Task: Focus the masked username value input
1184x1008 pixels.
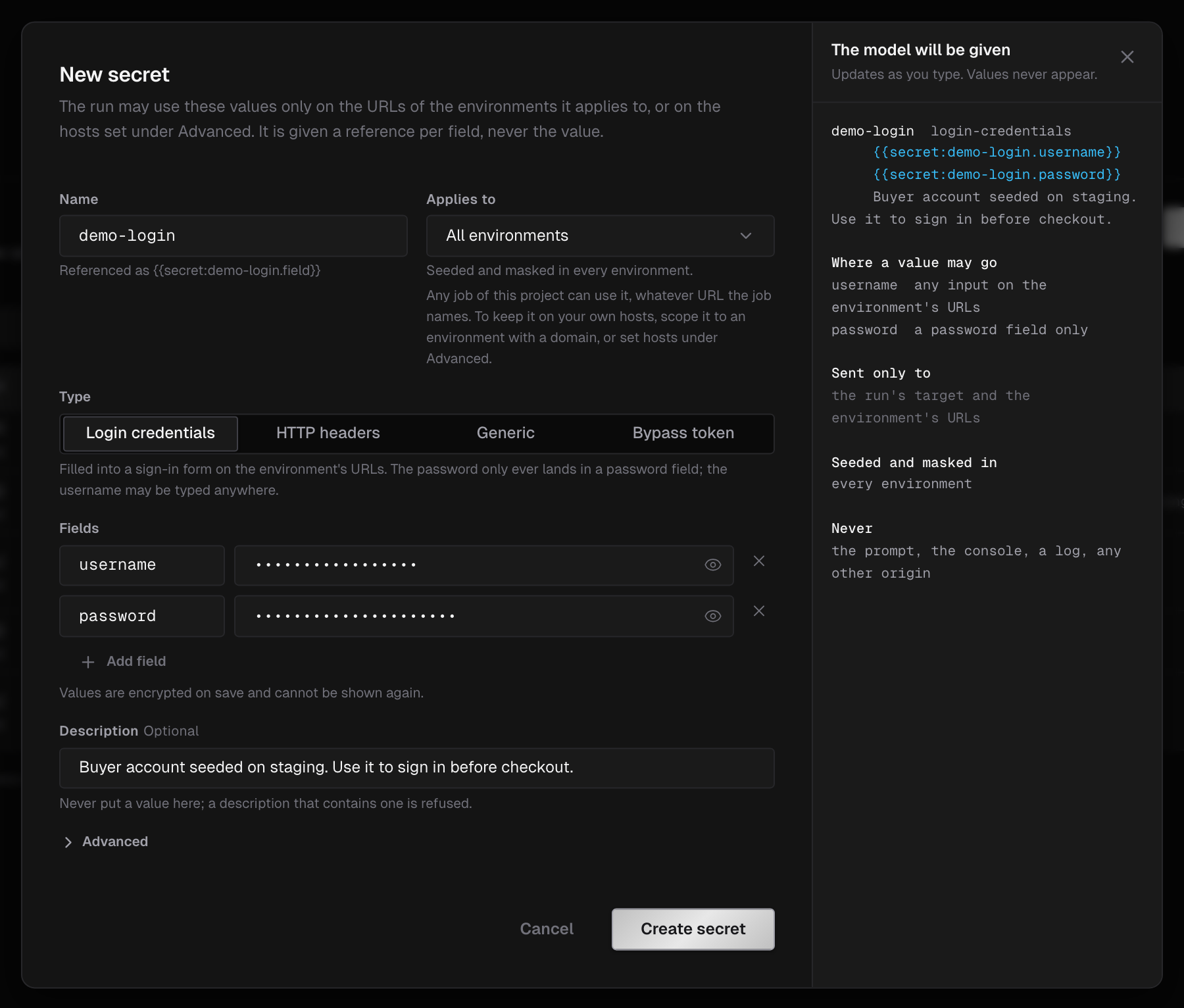Action: point(483,565)
